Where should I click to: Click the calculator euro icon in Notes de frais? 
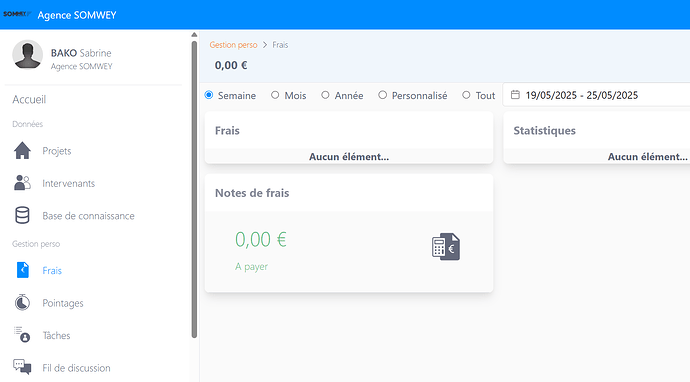tap(446, 246)
